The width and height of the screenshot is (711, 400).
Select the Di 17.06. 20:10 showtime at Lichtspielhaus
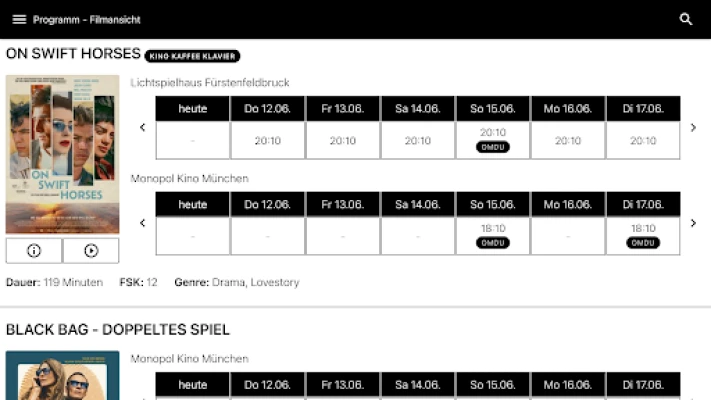pyautogui.click(x=643, y=141)
